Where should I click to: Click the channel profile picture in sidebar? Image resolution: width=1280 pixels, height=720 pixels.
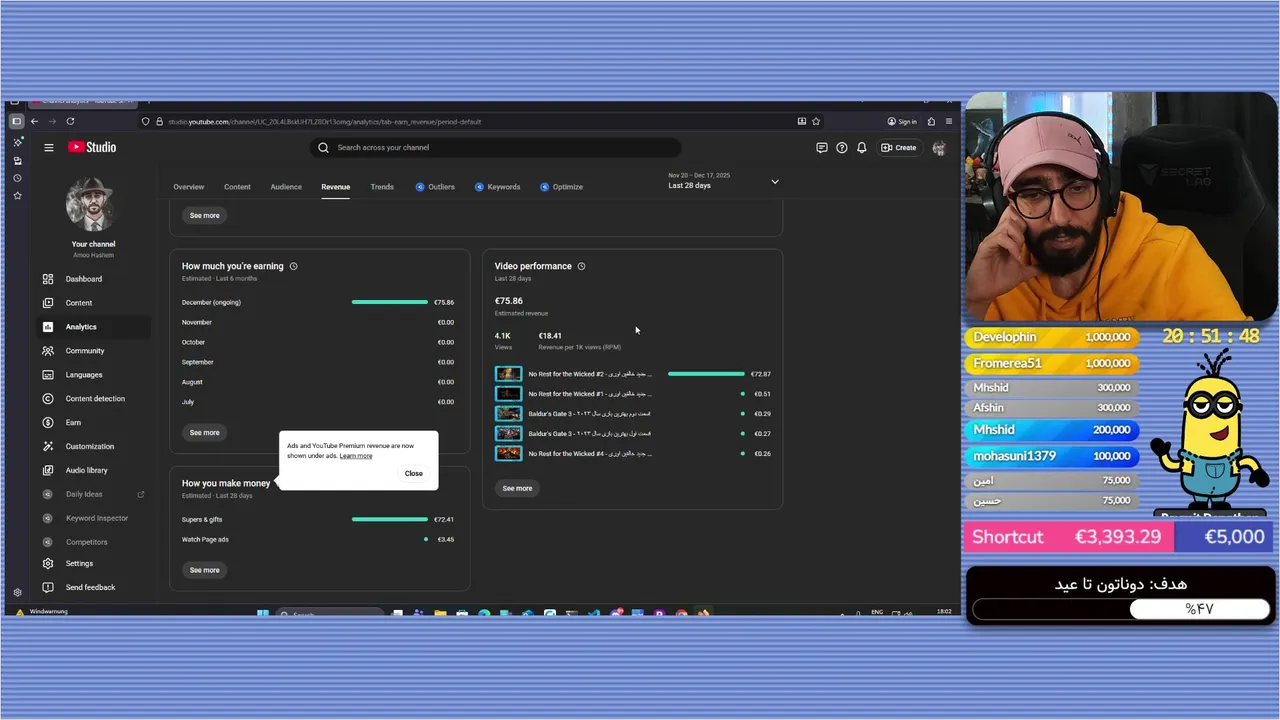point(91,204)
